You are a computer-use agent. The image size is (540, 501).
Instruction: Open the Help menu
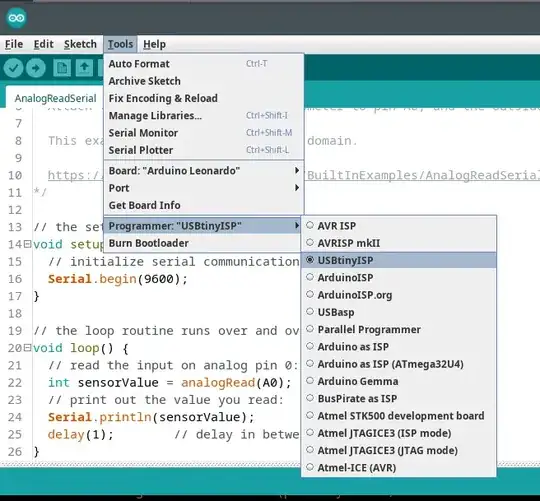point(154,44)
